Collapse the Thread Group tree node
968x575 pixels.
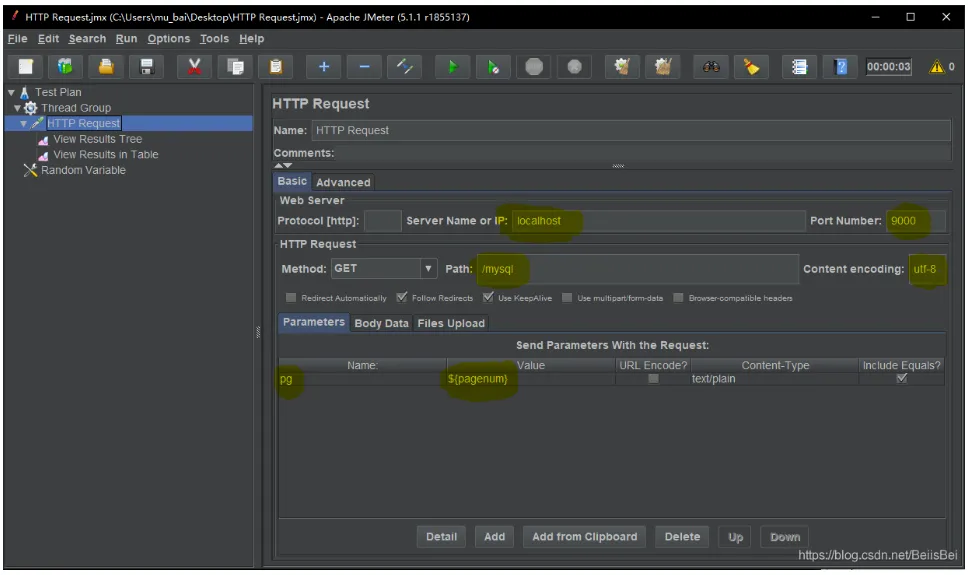tap(18, 108)
